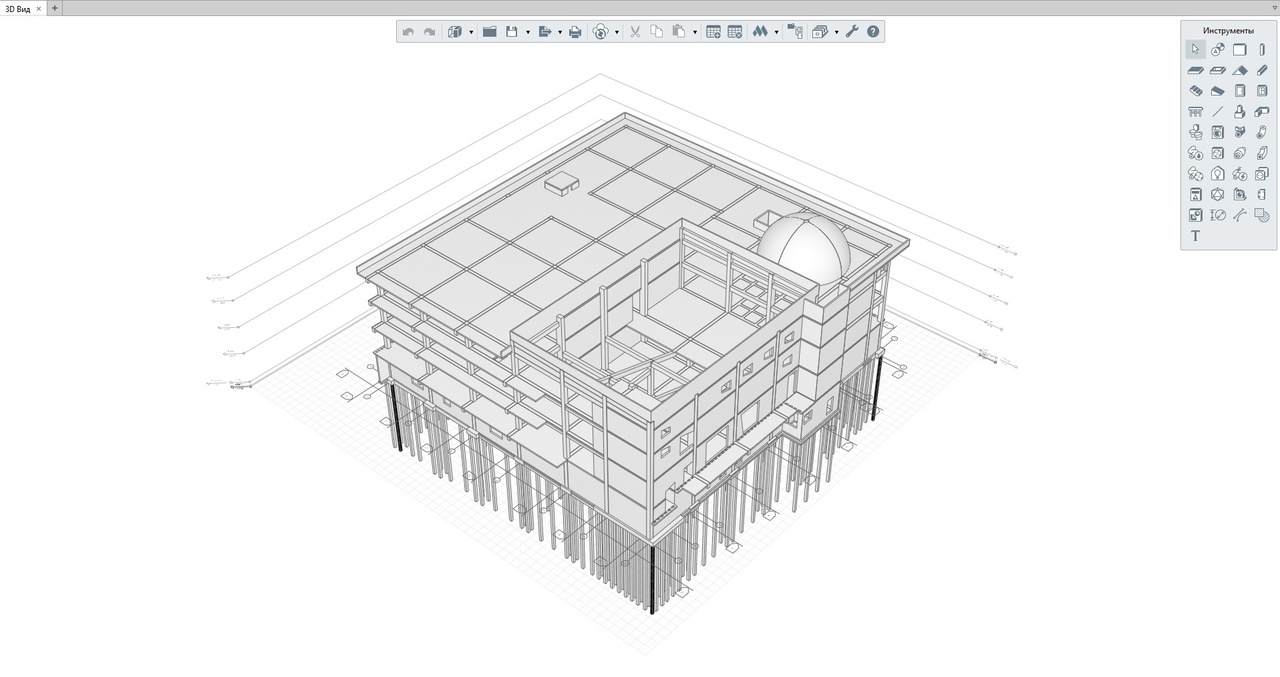The height and width of the screenshot is (677, 1280).
Task: Switch to the 3D Вид tab
Action: 18,8
